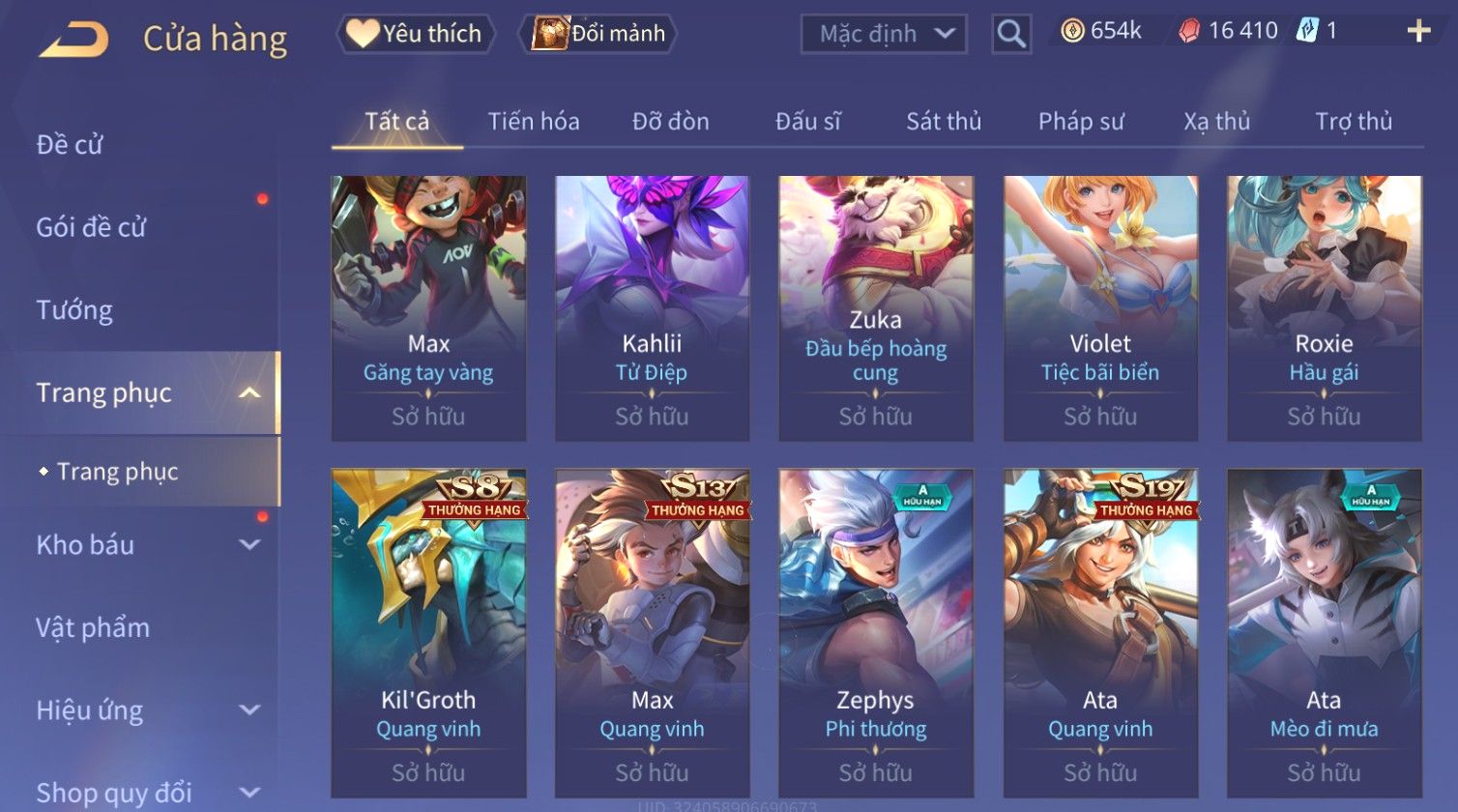1458x812 pixels.
Task: Switch to the Pháp sư tab
Action: click(x=1081, y=121)
